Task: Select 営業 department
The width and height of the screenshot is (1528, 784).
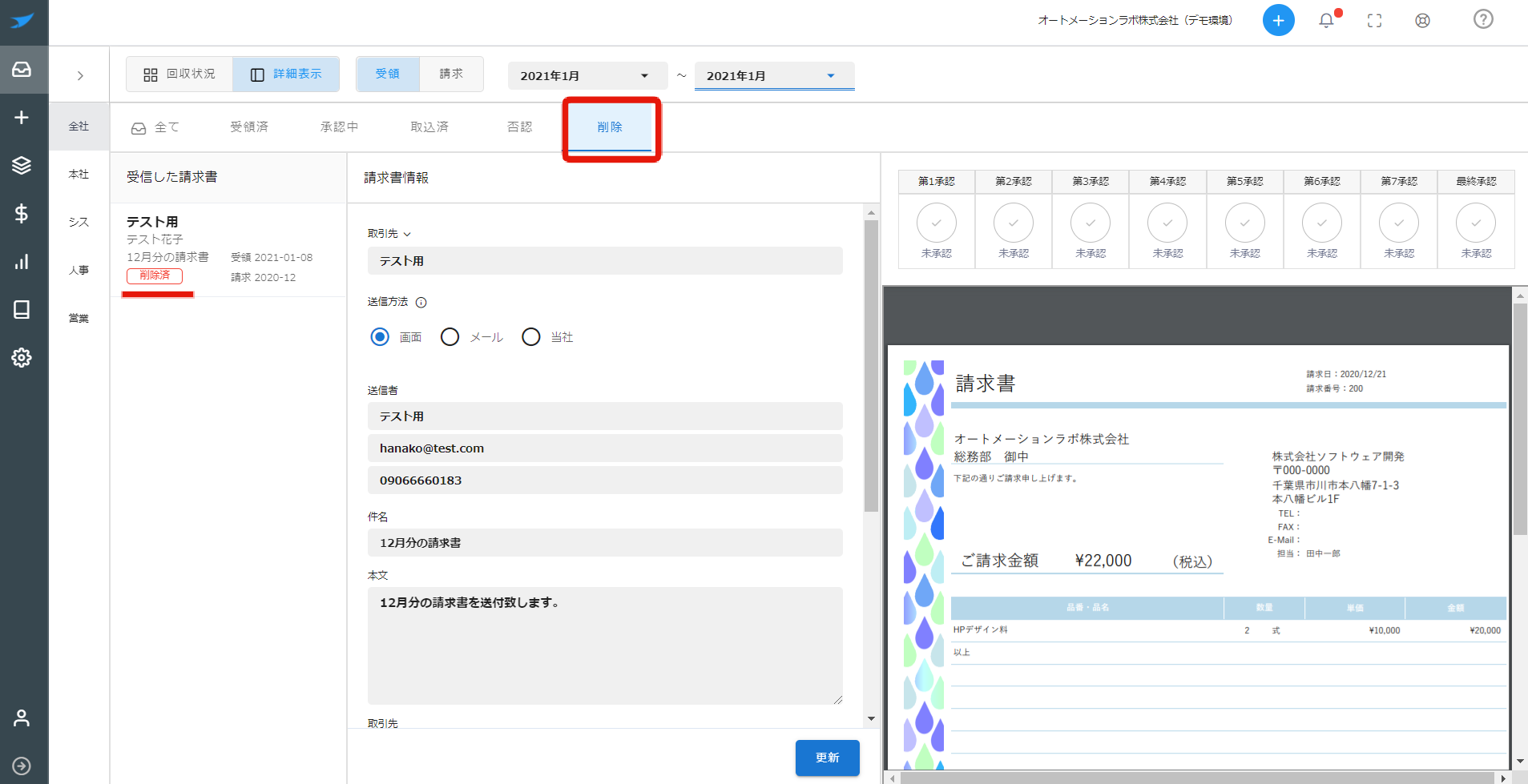Action: click(79, 319)
